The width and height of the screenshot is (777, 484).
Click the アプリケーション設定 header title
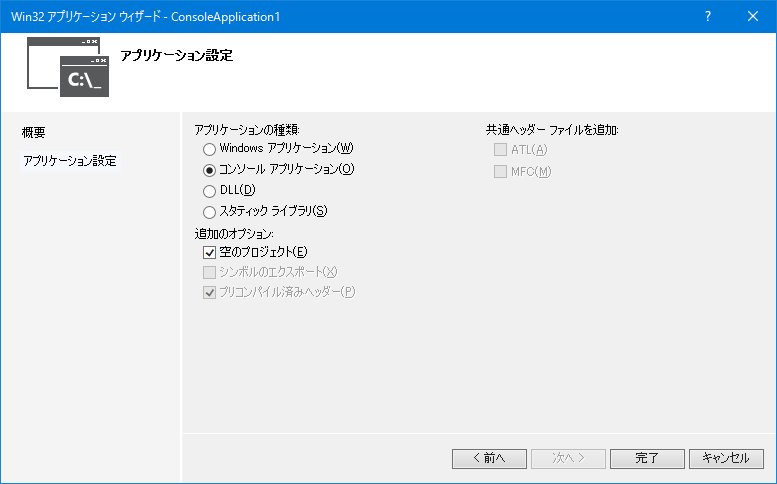pyautogui.click(x=177, y=55)
